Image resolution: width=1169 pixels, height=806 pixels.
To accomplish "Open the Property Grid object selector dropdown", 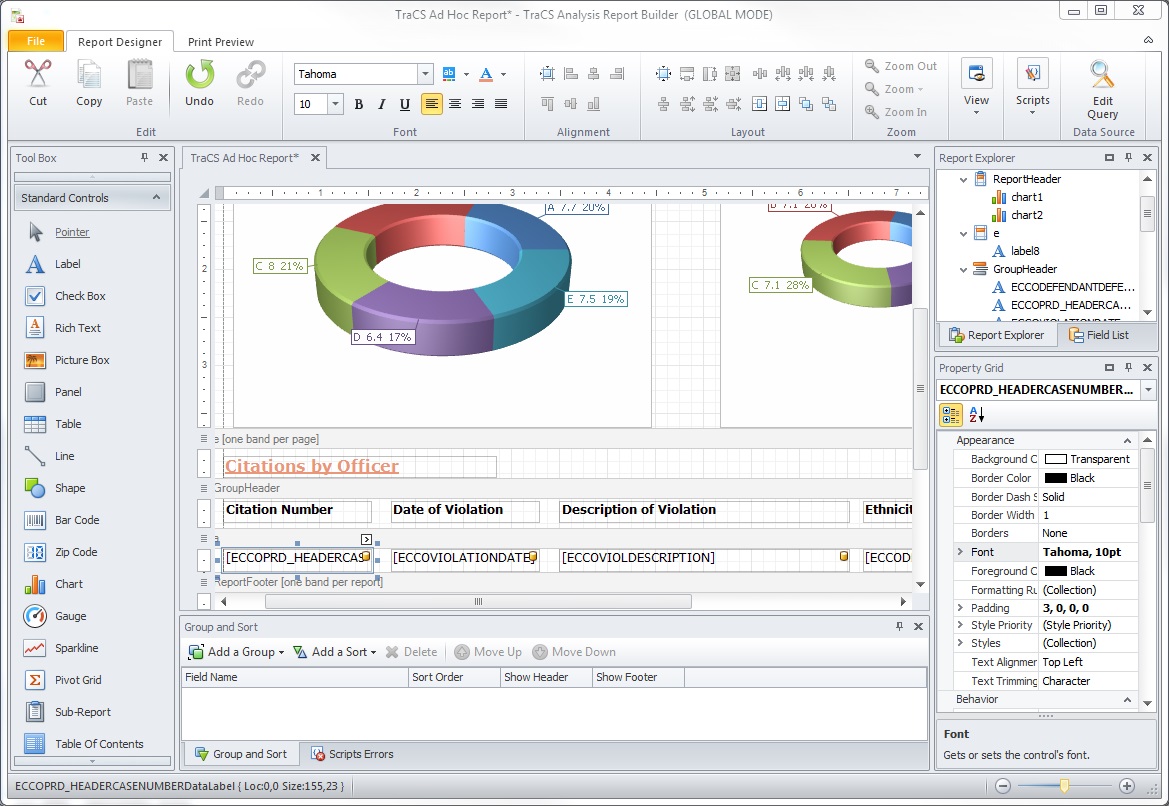I will tap(1148, 389).
